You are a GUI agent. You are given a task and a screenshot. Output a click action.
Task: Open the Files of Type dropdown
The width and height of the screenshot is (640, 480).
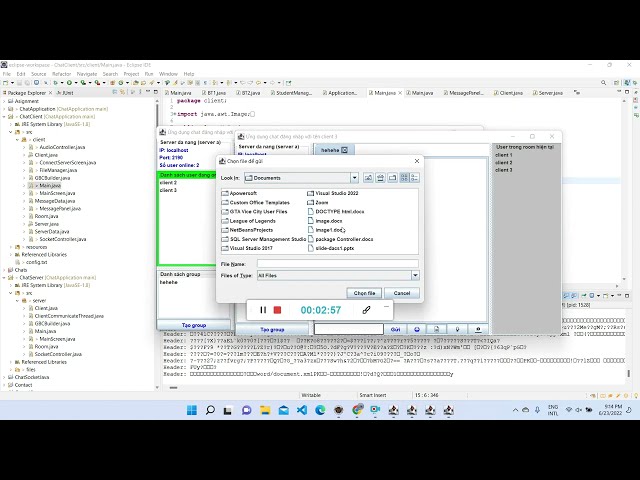click(x=415, y=276)
